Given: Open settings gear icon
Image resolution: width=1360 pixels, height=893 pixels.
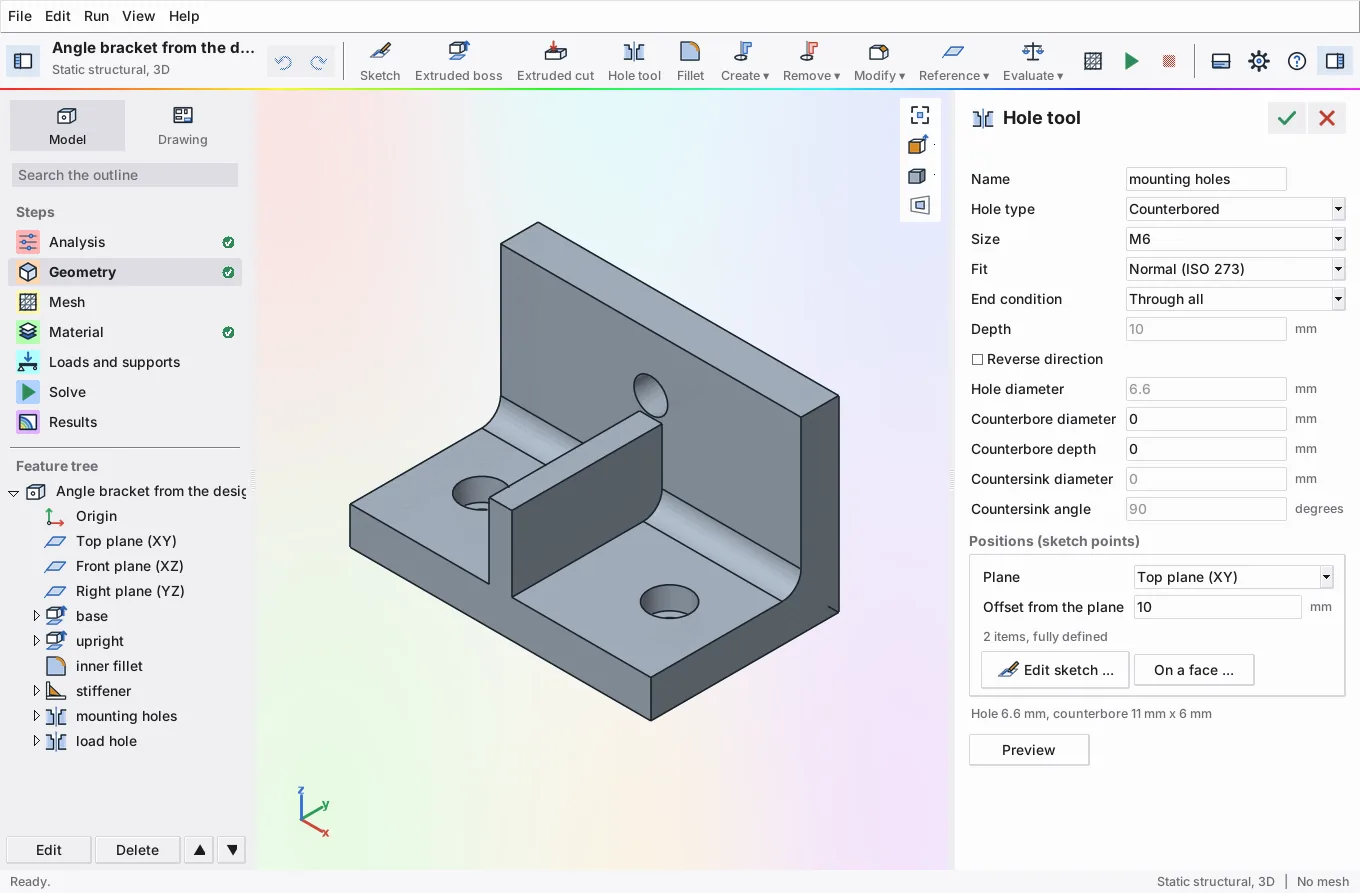Looking at the screenshot, I should pyautogui.click(x=1259, y=61).
